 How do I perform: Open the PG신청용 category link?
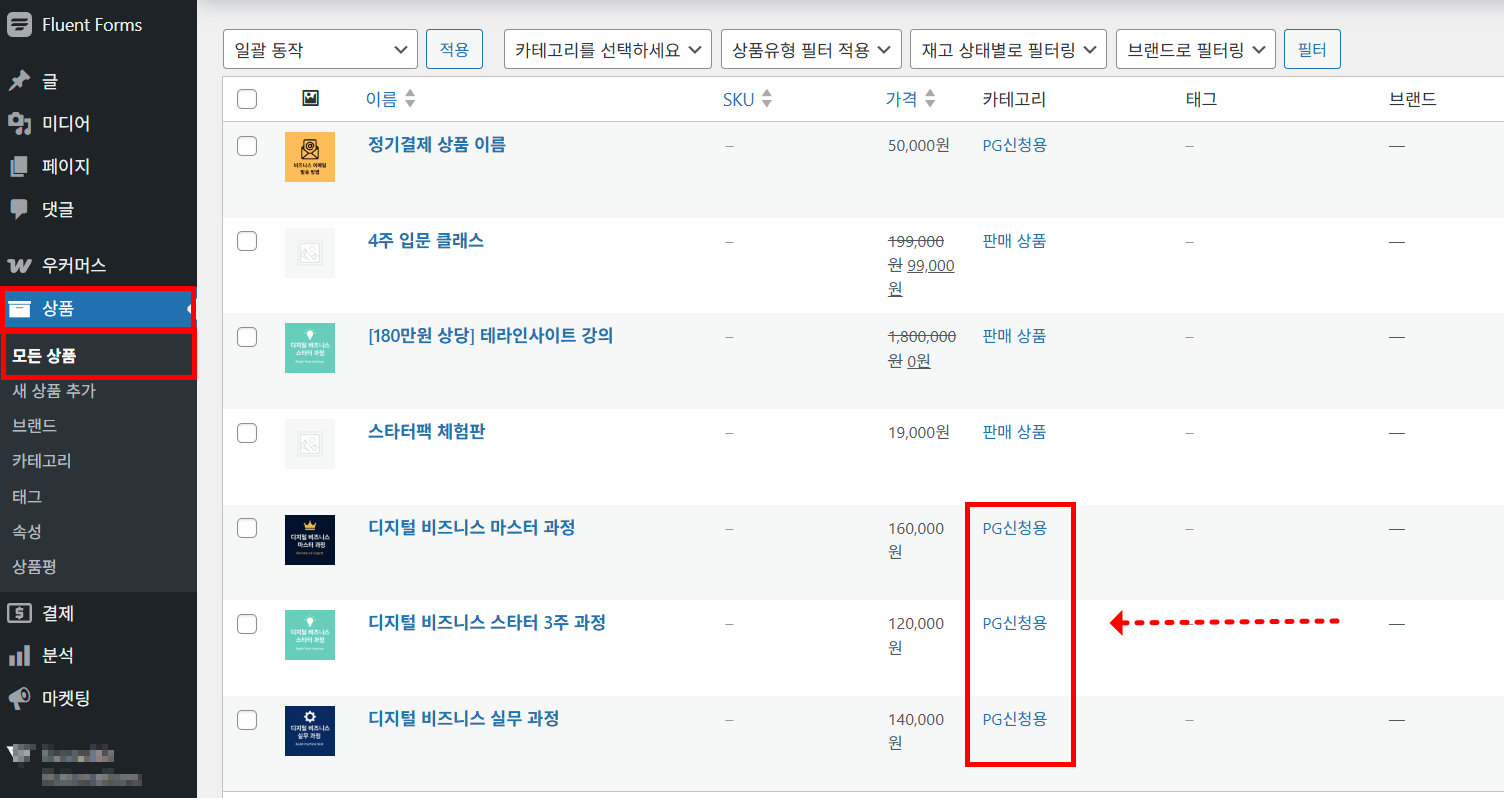(x=1014, y=145)
